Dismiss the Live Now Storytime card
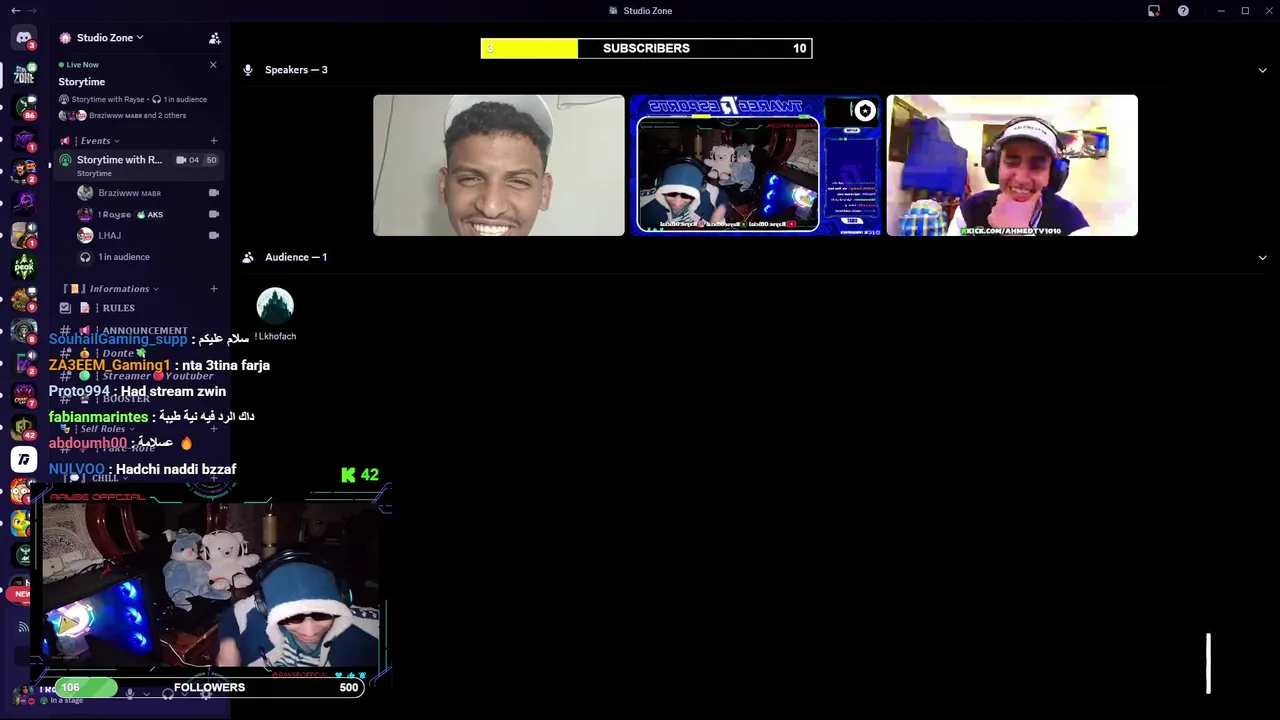Screen dimensions: 1280x720 pos(213,65)
